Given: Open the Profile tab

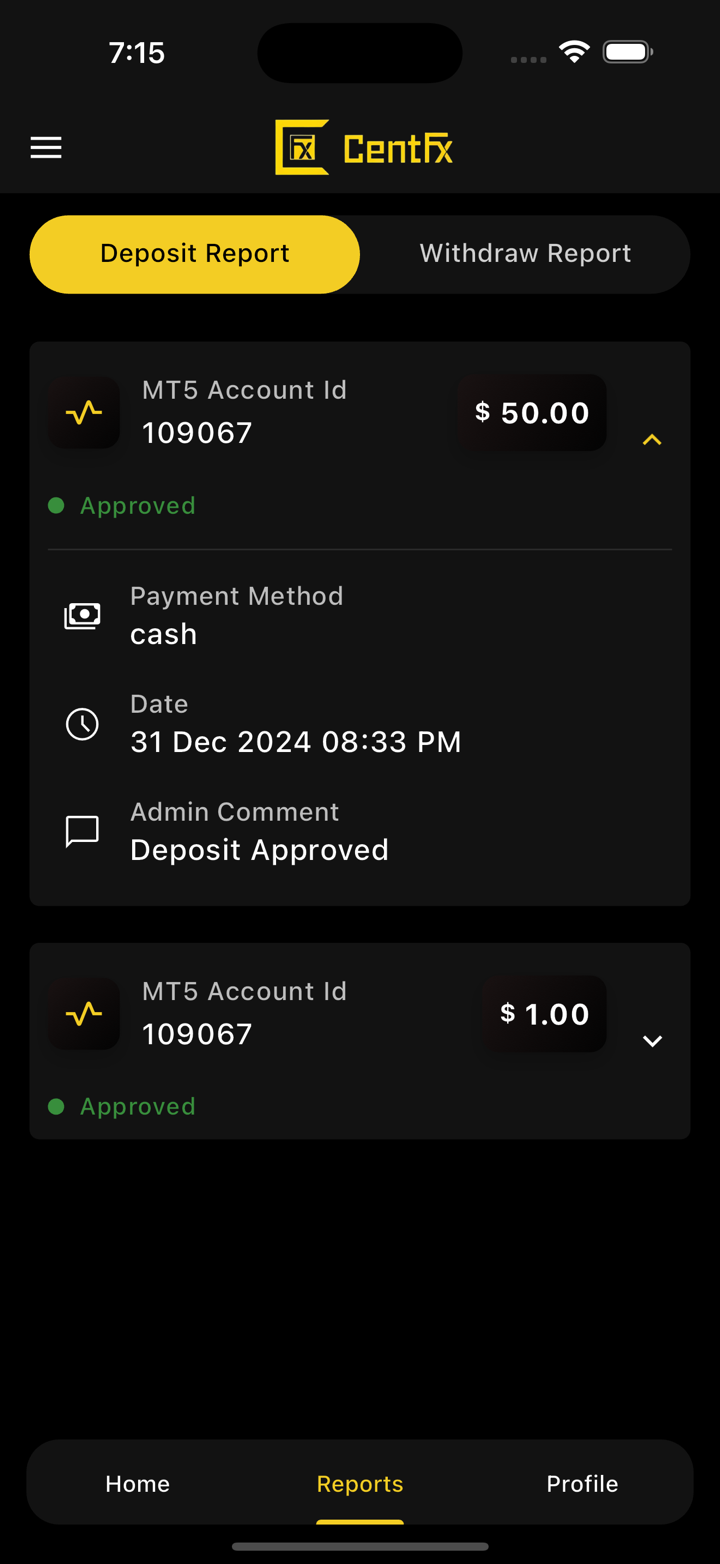Looking at the screenshot, I should [582, 1484].
